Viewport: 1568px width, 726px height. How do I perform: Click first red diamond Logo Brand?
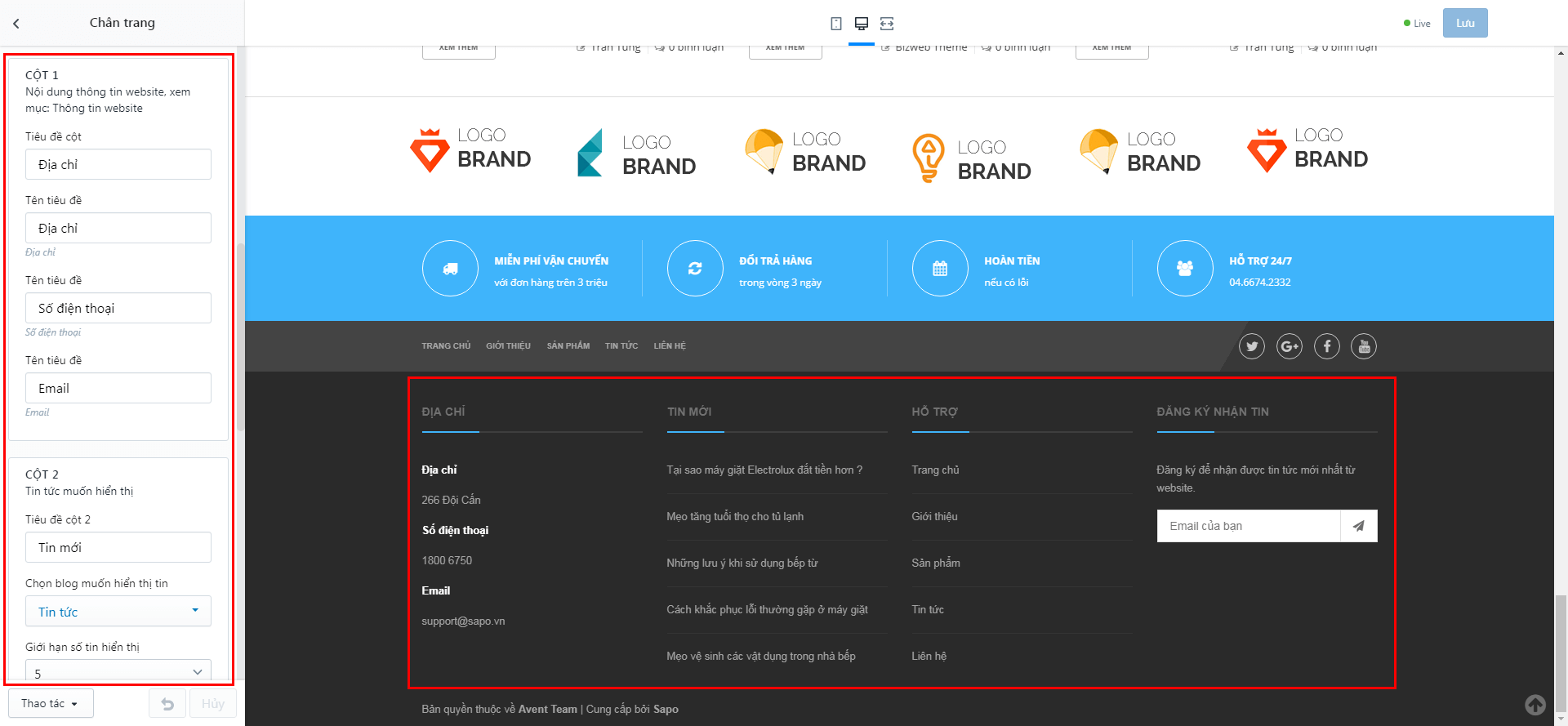pyautogui.click(x=470, y=150)
